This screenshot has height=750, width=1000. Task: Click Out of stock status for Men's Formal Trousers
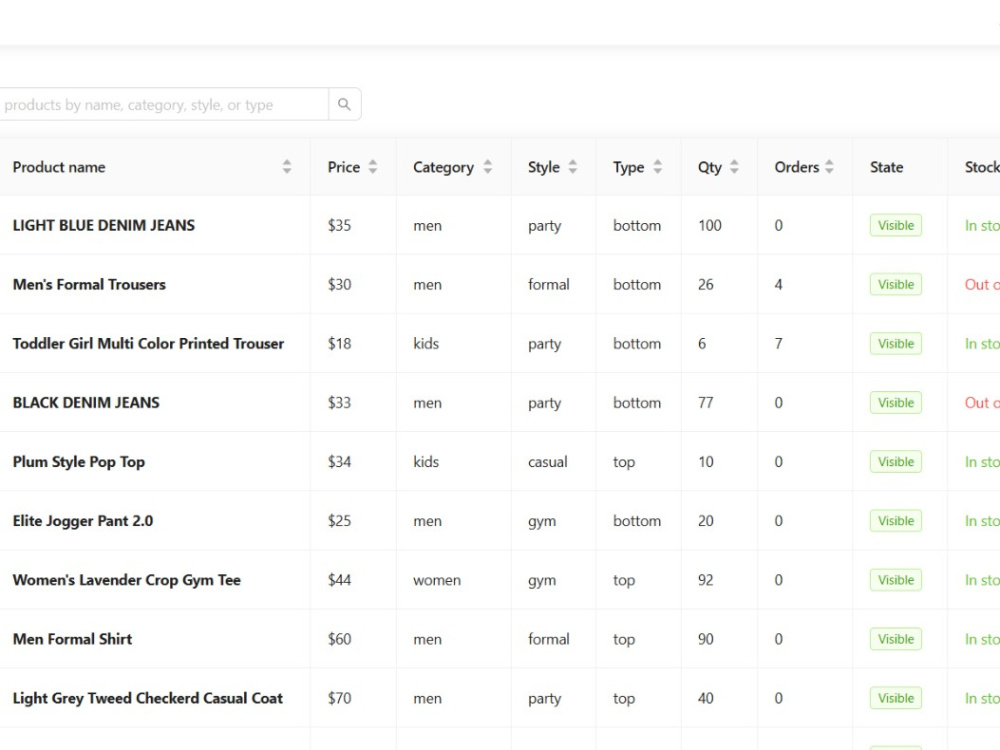click(x=982, y=284)
